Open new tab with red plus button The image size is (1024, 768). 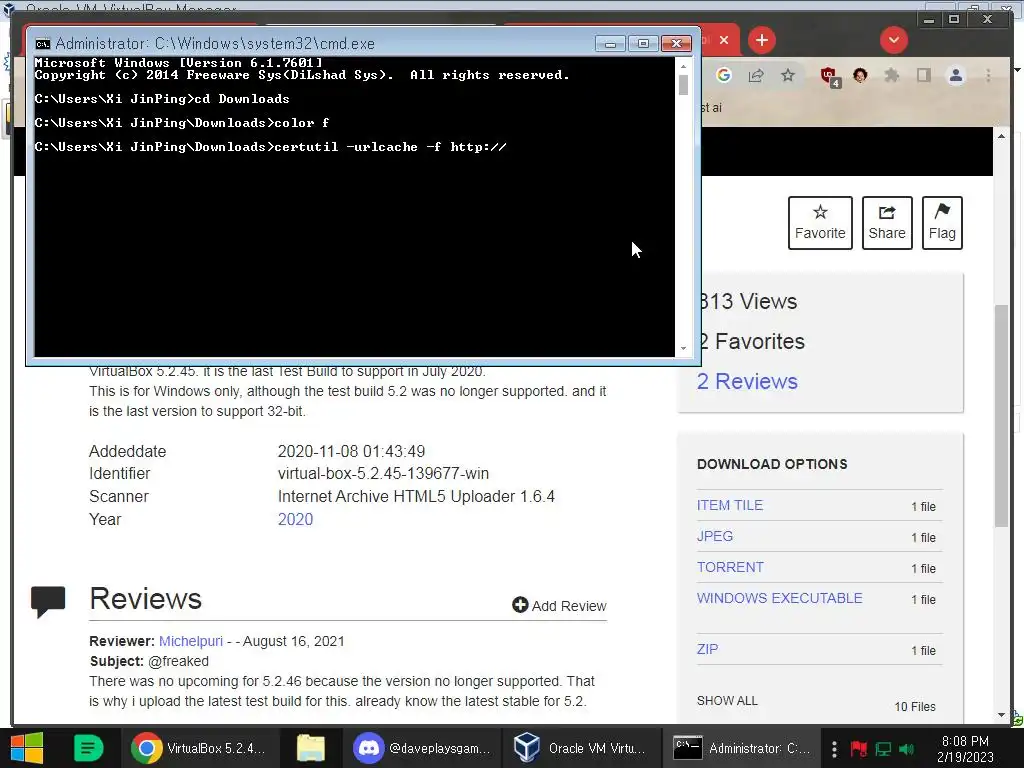click(x=761, y=40)
